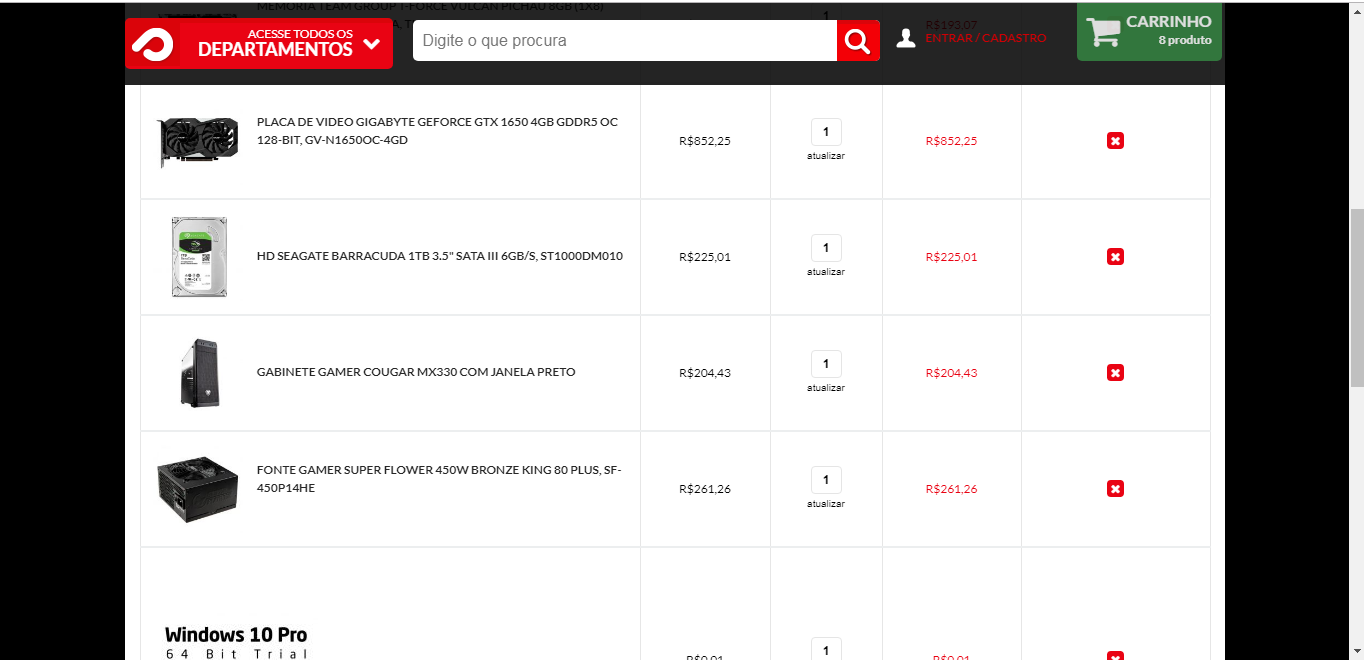1364x660 pixels.
Task: Click red subtotal R$261,26
Action: (x=951, y=489)
